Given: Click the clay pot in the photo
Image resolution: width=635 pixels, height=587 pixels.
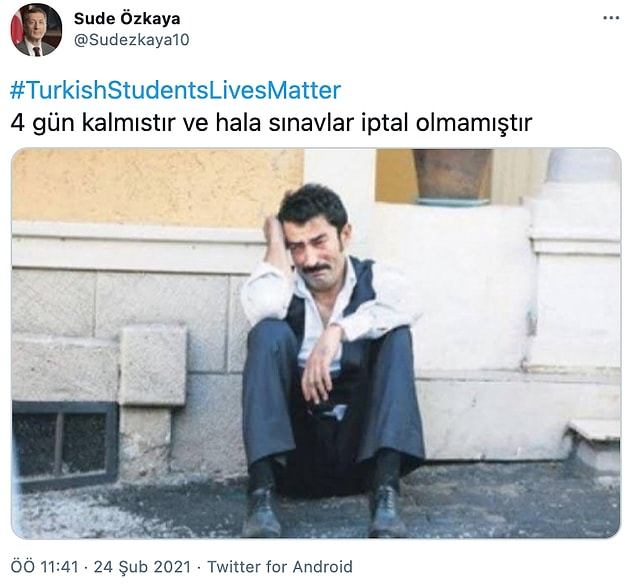Looking at the screenshot, I should pyautogui.click(x=452, y=175).
